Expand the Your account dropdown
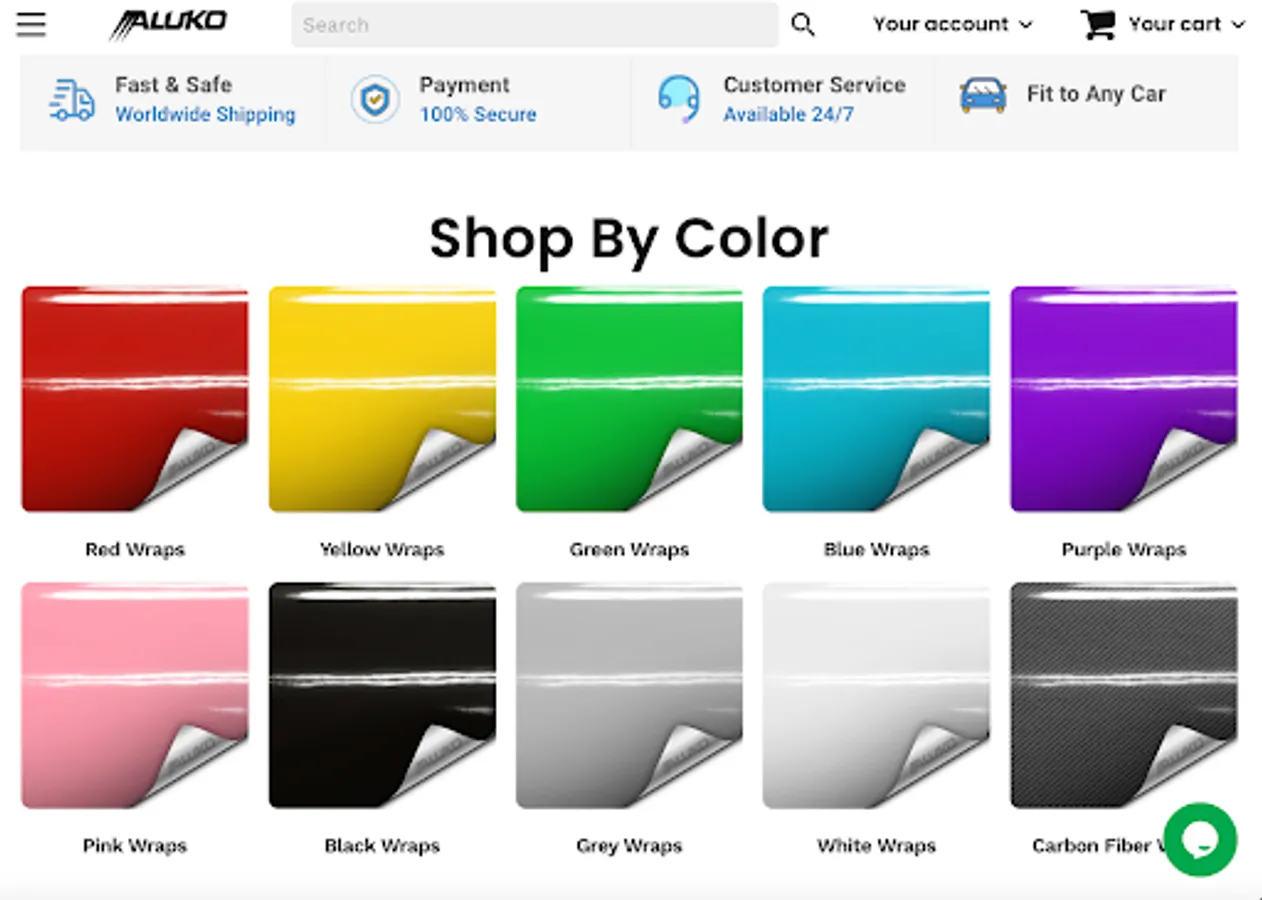The image size is (1262, 900). (952, 24)
